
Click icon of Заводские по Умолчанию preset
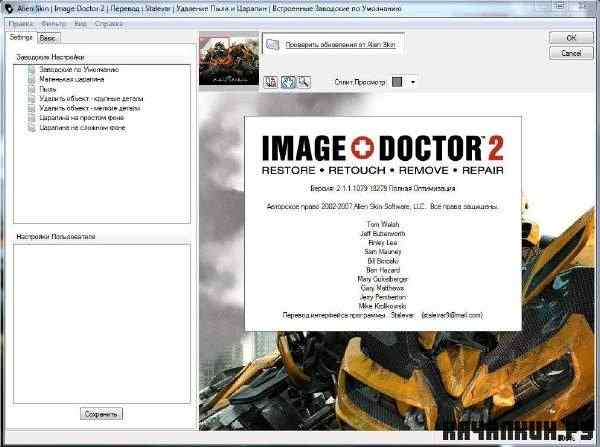point(32,69)
